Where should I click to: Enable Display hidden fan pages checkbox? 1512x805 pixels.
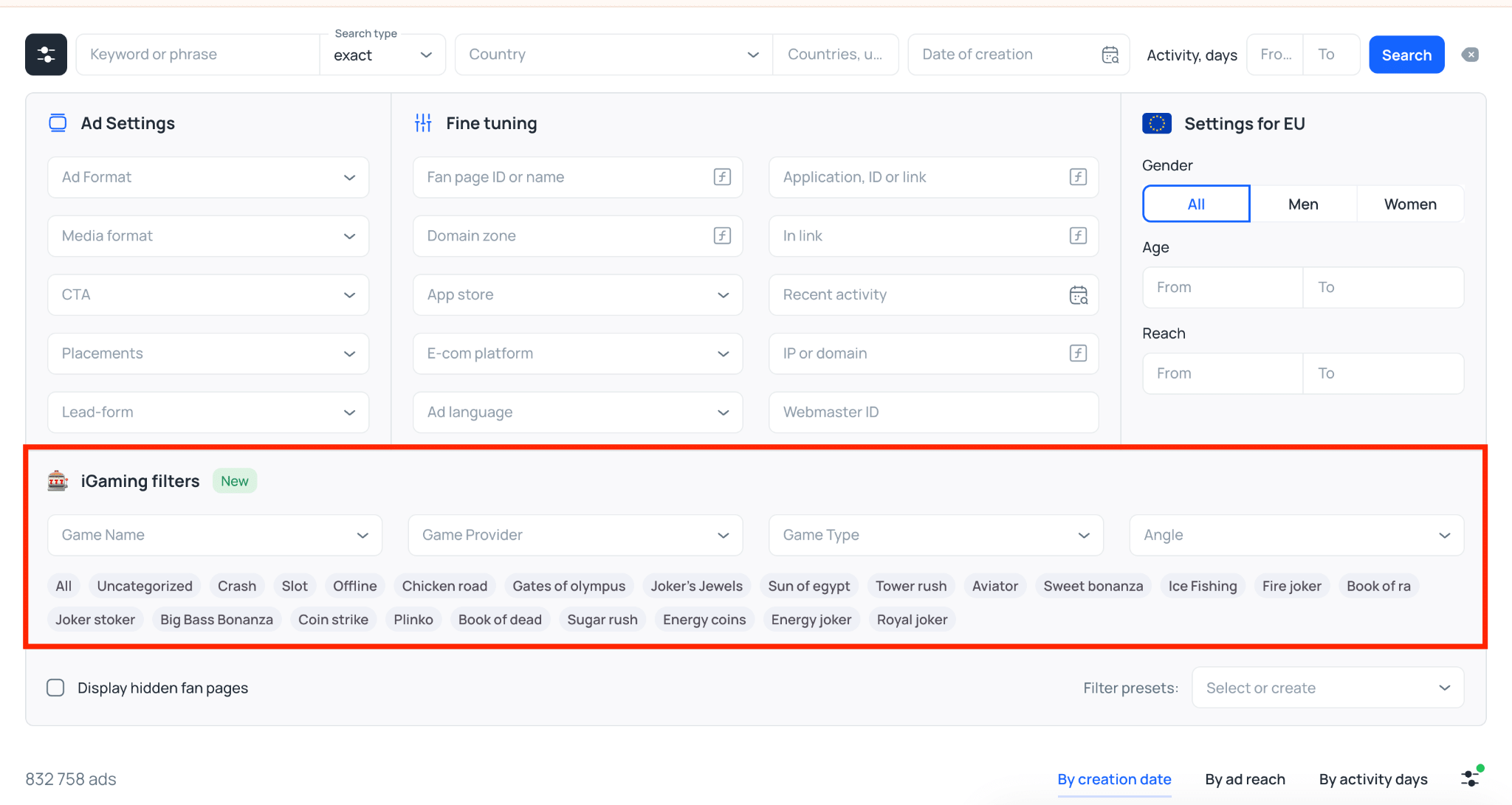55,688
